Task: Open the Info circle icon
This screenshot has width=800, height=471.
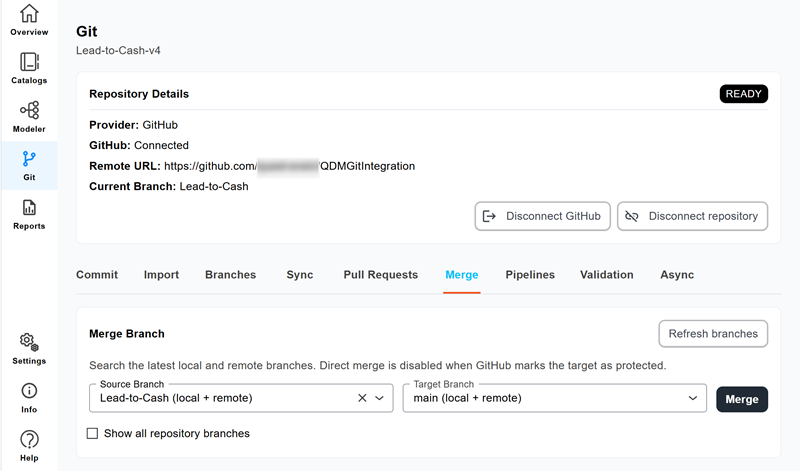Action: (x=29, y=391)
